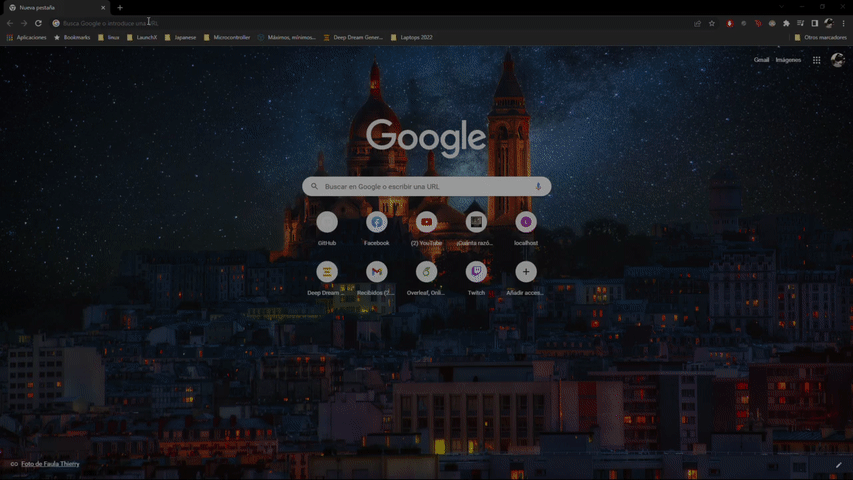Close the Nueva pestaña tab
The width and height of the screenshot is (853, 480).
pyautogui.click(x=103, y=8)
